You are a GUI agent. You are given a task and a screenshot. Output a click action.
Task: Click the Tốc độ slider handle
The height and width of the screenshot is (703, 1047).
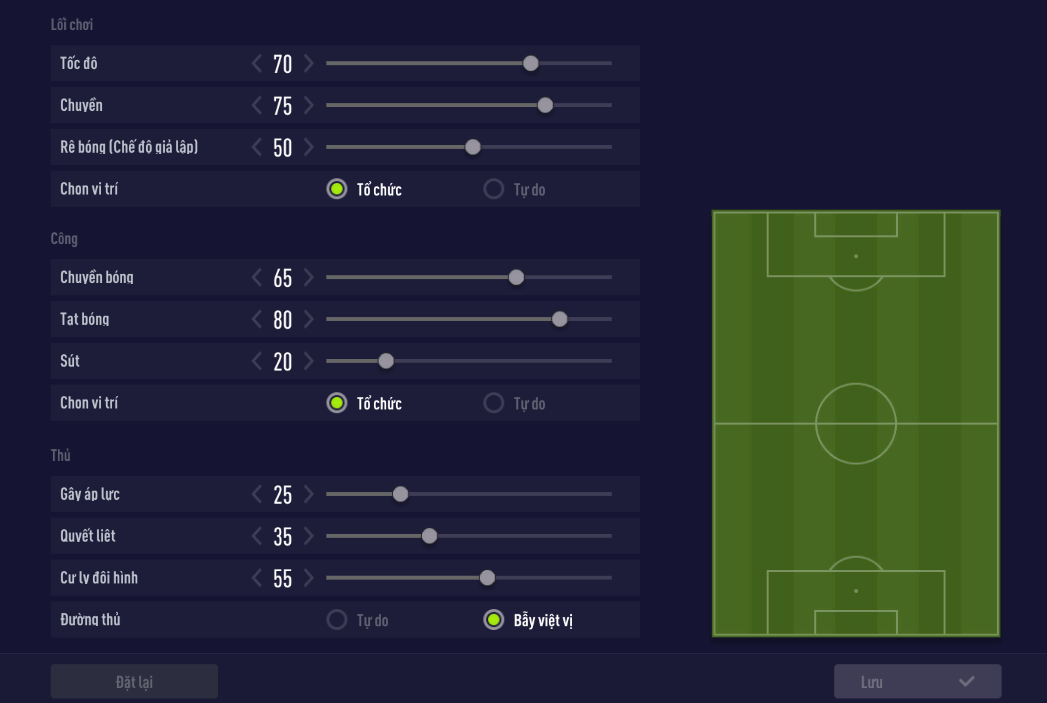[x=531, y=63]
